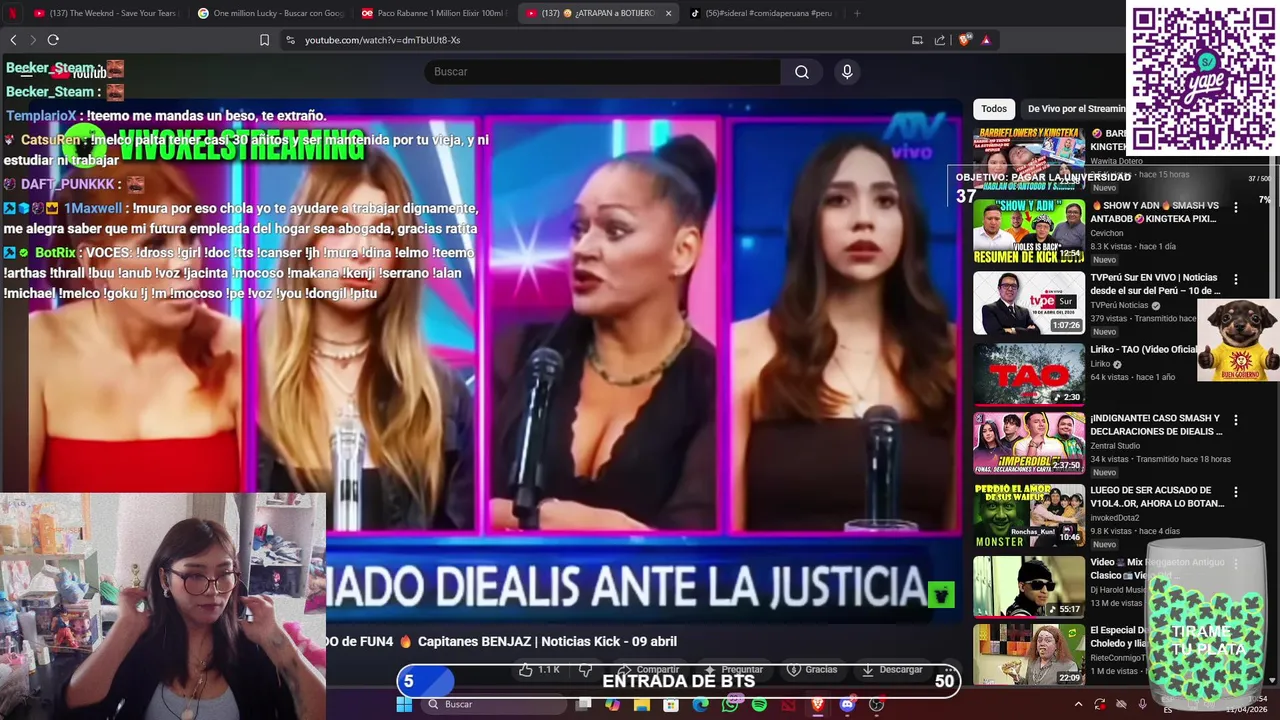Close the ¿ATRAPAN a BOTIJERO tab

(x=668, y=13)
